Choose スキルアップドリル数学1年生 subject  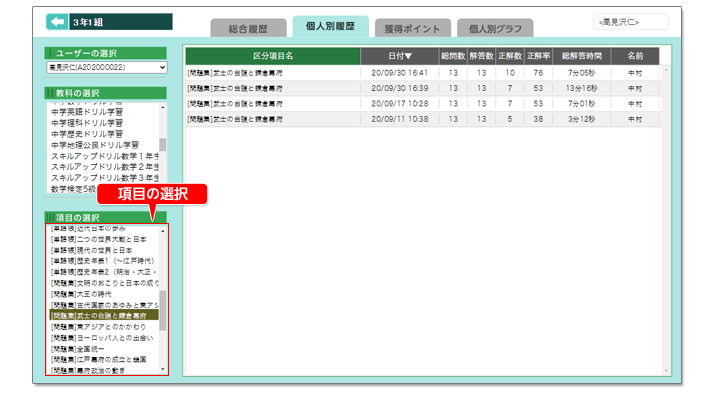pos(105,156)
